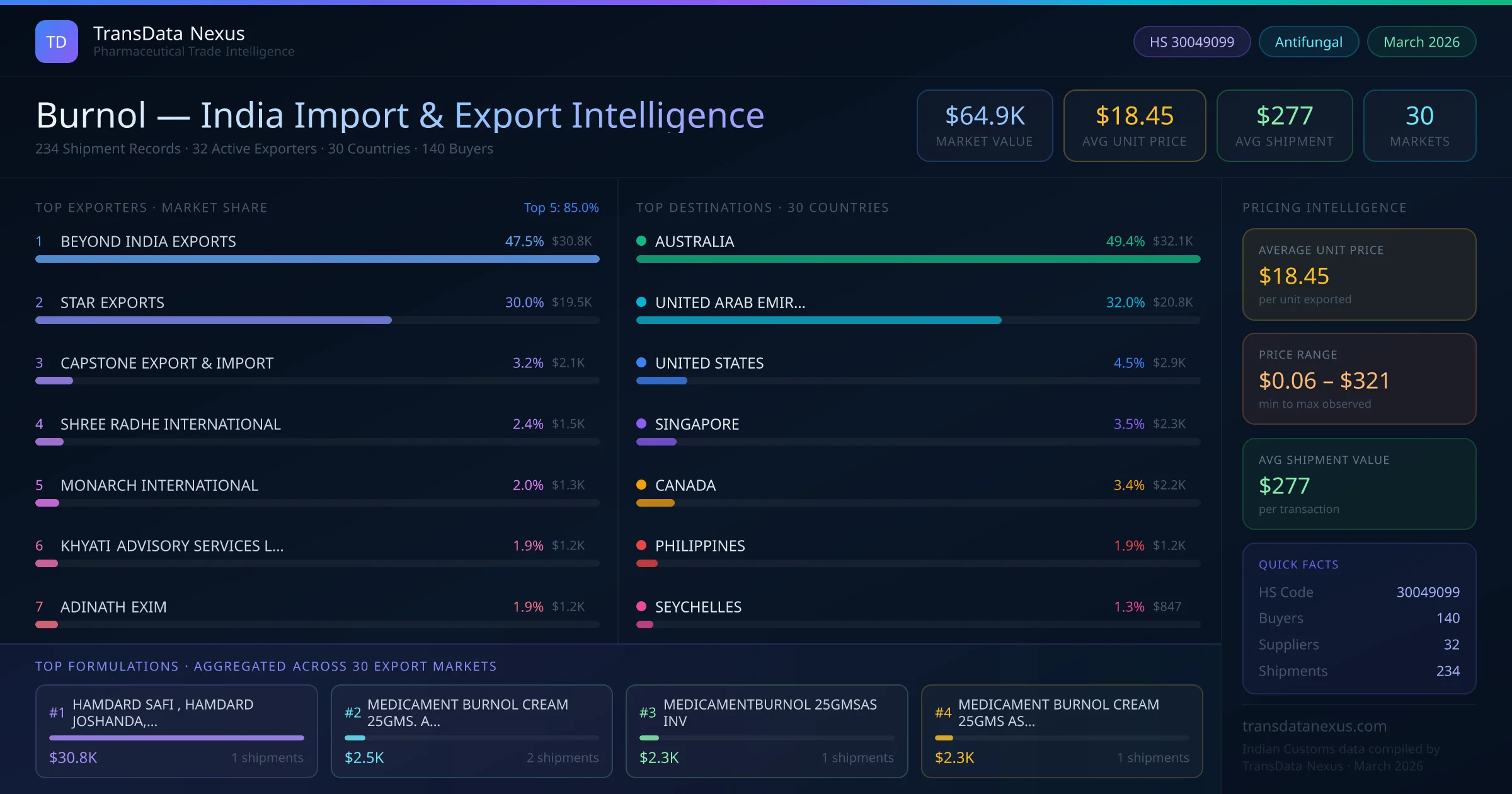Open the Avg Unit Price stat card
Image resolution: width=1512 pixels, height=794 pixels.
coord(1134,125)
